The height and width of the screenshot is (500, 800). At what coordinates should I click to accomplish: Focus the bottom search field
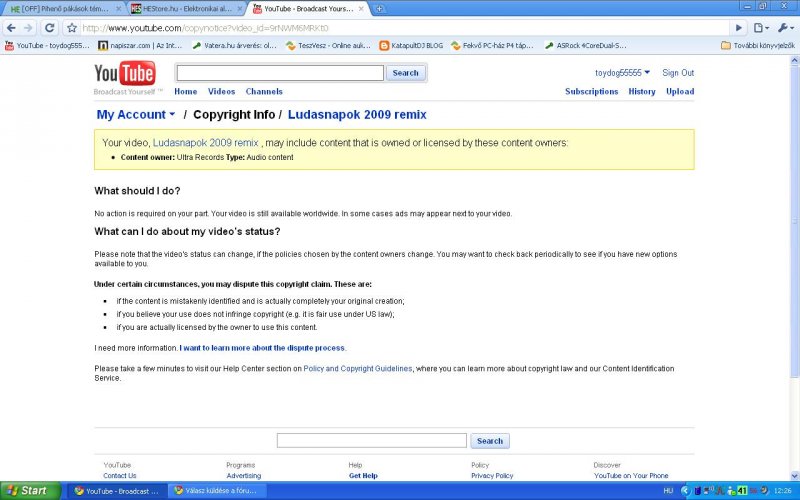coord(371,441)
